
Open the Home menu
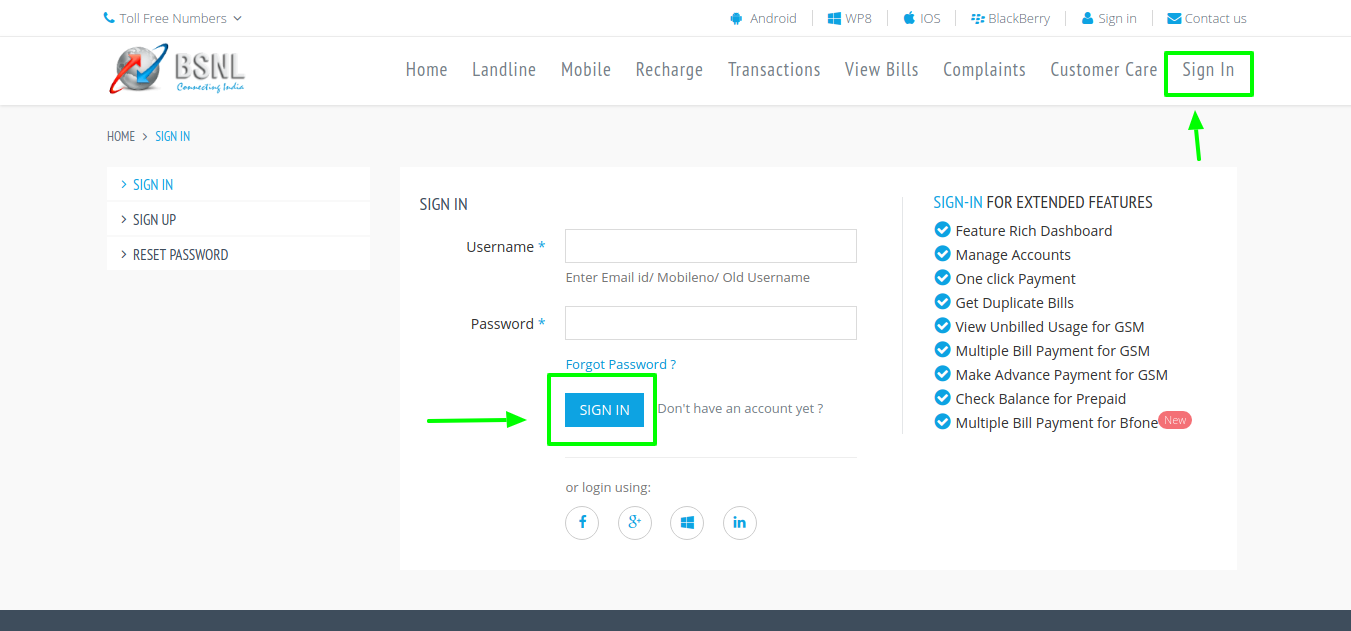[427, 69]
